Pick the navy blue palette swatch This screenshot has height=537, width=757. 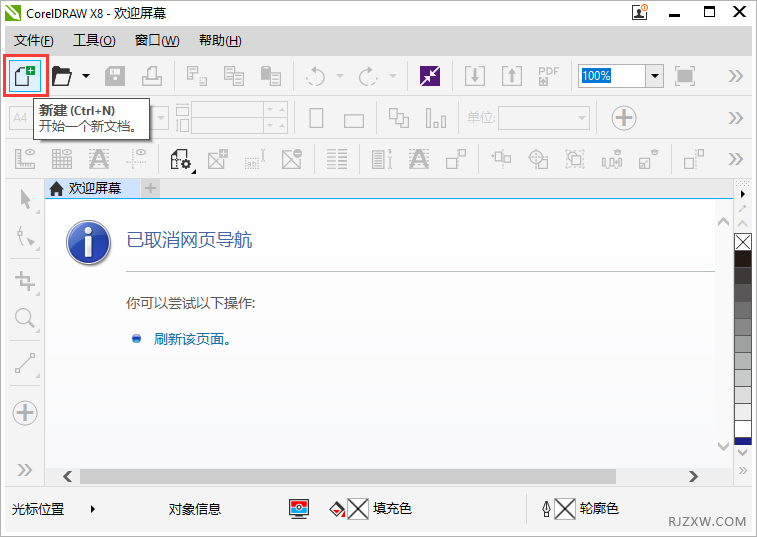pos(742,440)
